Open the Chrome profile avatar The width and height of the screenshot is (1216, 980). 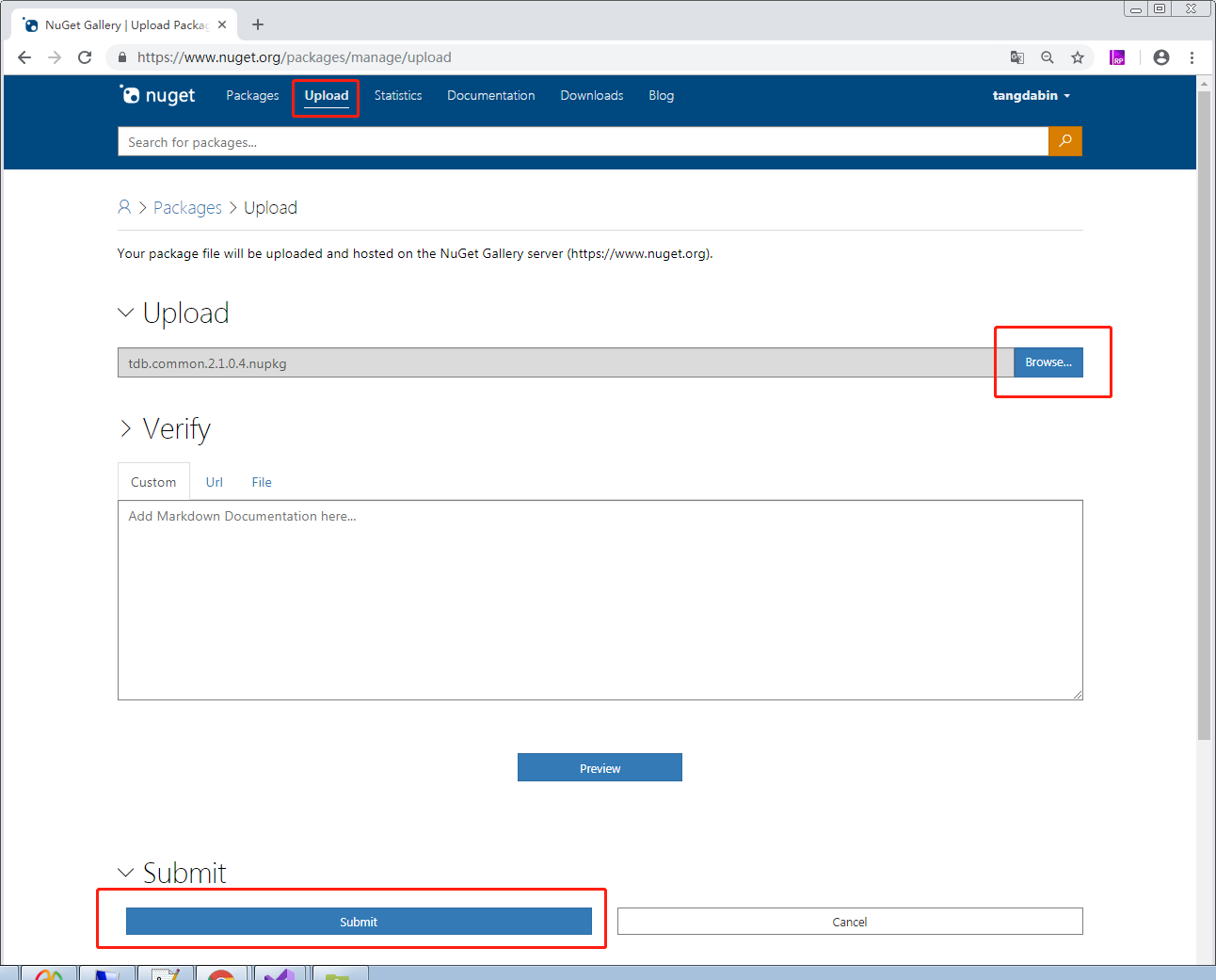(1161, 57)
